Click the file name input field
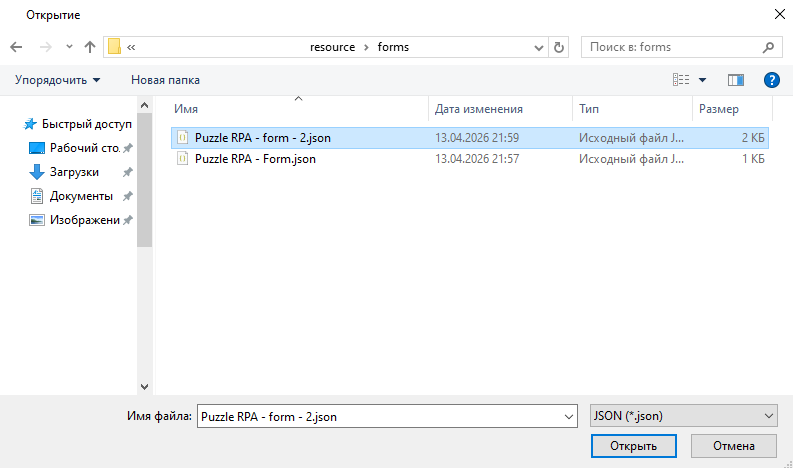 (378, 415)
